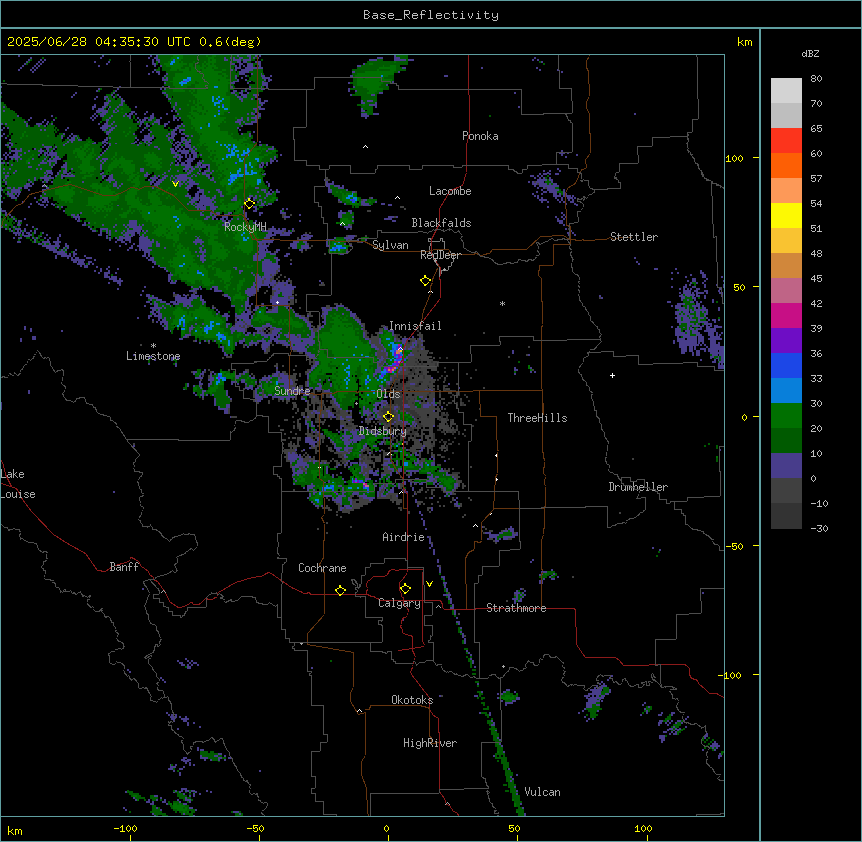Viewport: 862px width, 842px height.
Task: Click the Vulcan label
Action: (543, 792)
